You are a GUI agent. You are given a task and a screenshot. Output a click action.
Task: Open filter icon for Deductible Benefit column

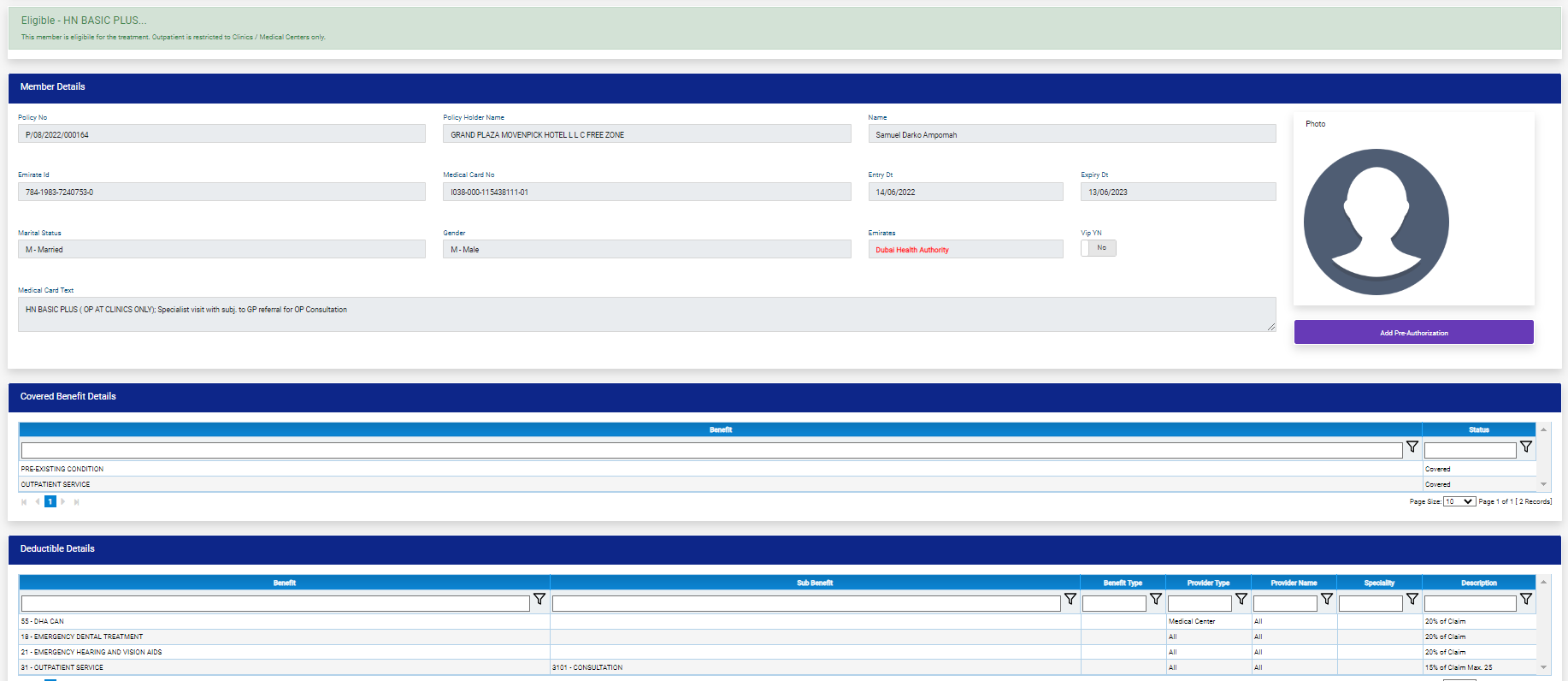(539, 600)
